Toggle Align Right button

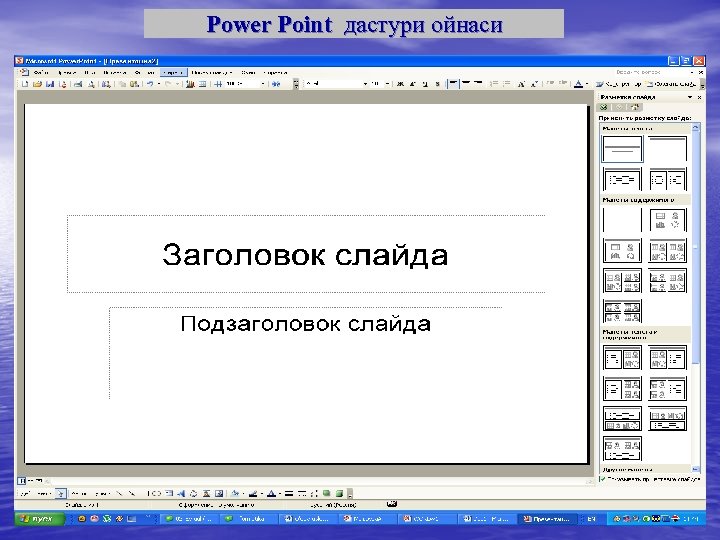(x=478, y=84)
